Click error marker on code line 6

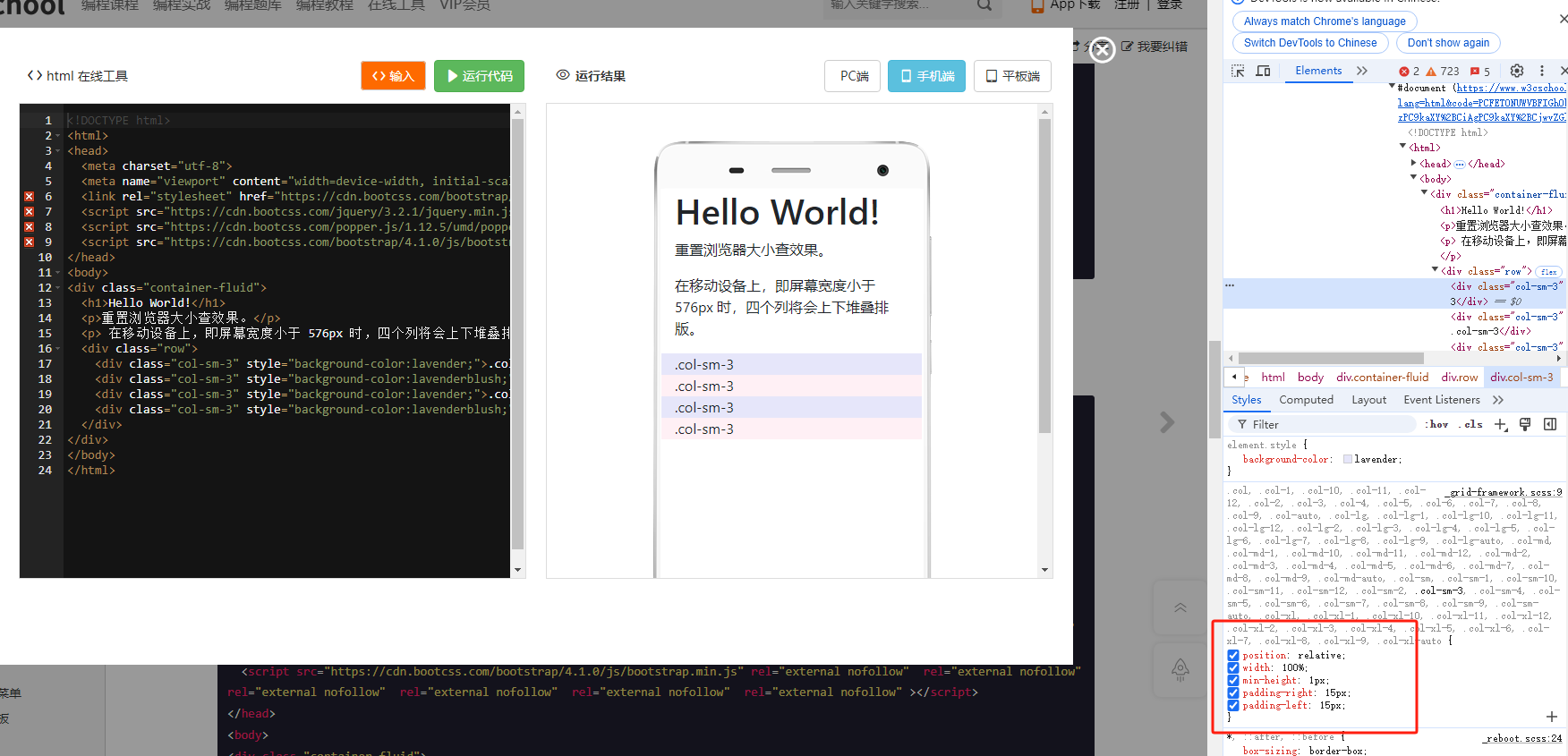29,197
